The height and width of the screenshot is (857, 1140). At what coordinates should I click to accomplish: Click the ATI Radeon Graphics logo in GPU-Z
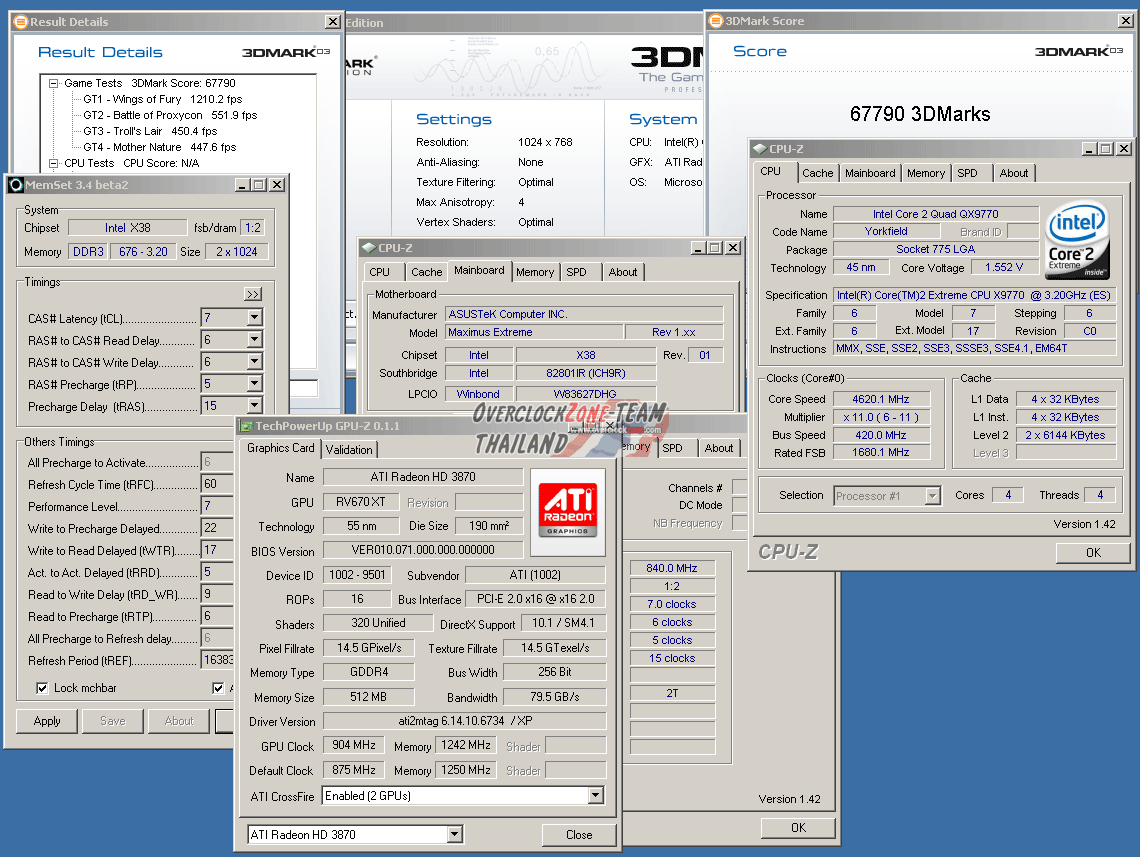(x=568, y=512)
